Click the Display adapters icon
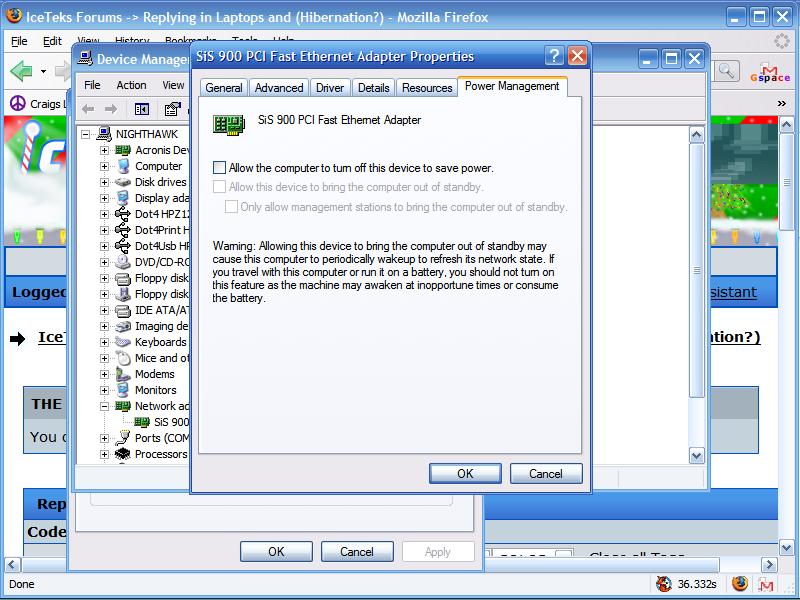 123,198
